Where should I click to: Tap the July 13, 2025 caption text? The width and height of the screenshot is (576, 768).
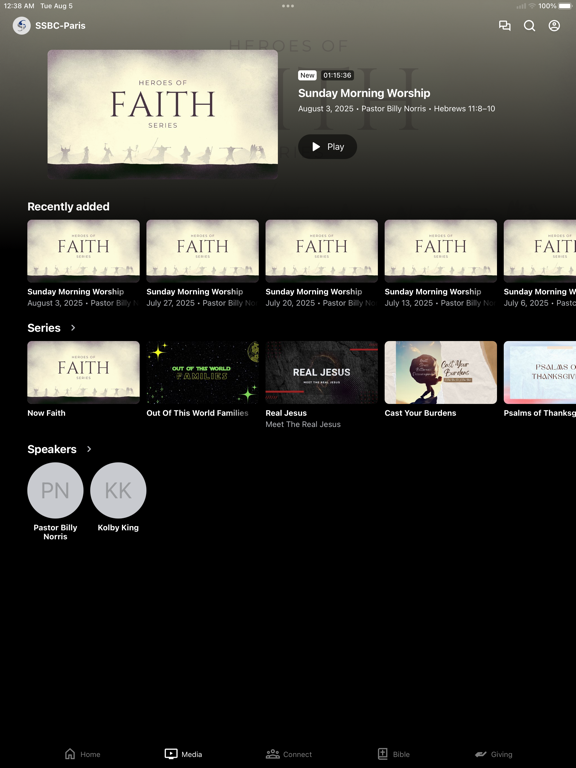coord(440,303)
